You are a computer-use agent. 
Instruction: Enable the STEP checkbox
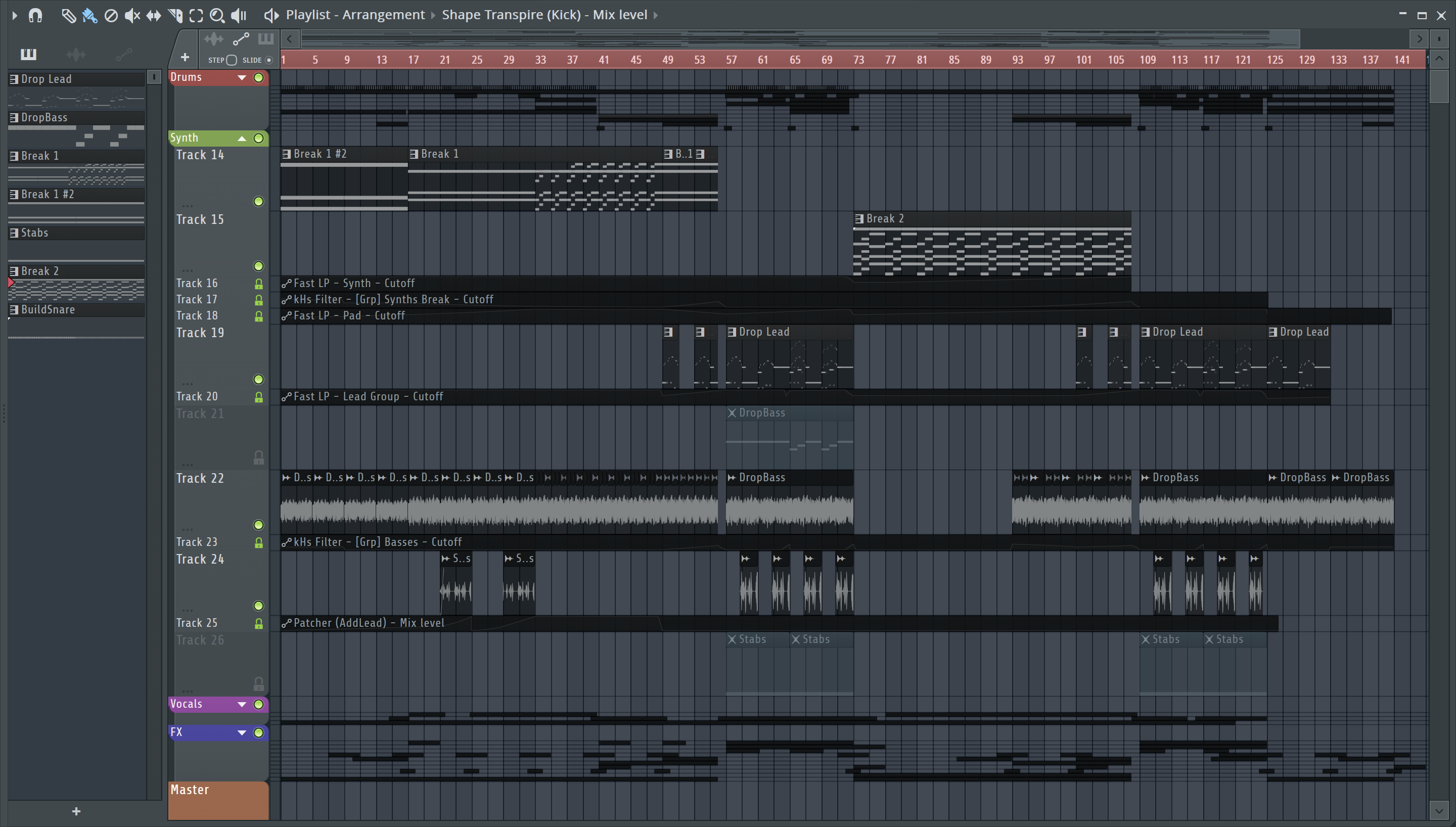231,60
